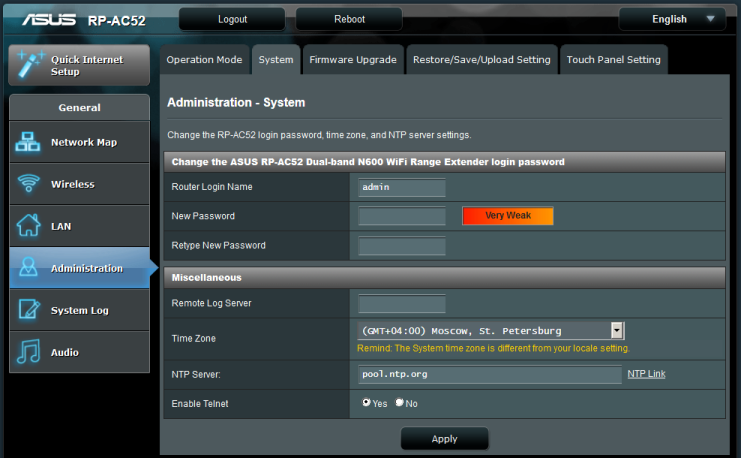The width and height of the screenshot is (741, 458).
Task: Click the Administration - System heading
Action: pos(236,103)
